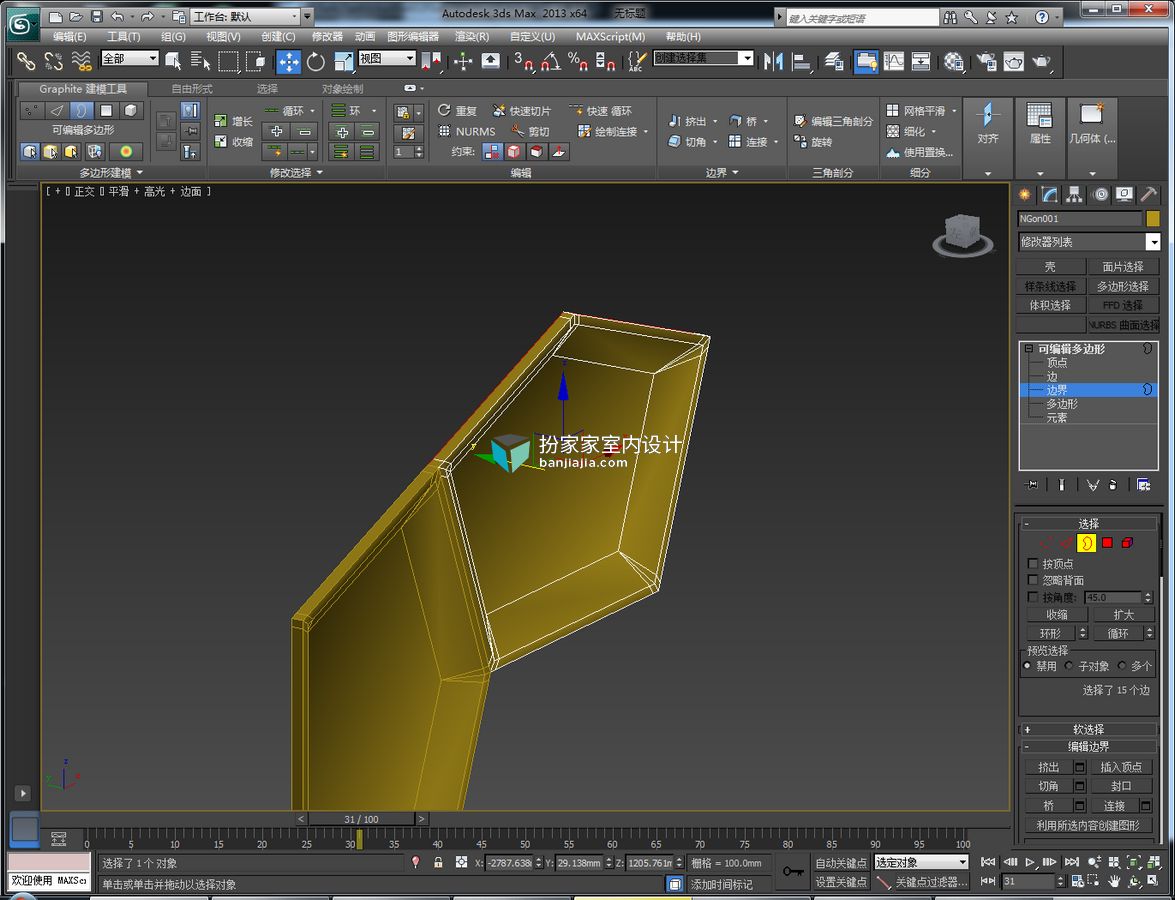Activate the Select and Scale tool
This screenshot has height=900, width=1175.
click(343, 61)
